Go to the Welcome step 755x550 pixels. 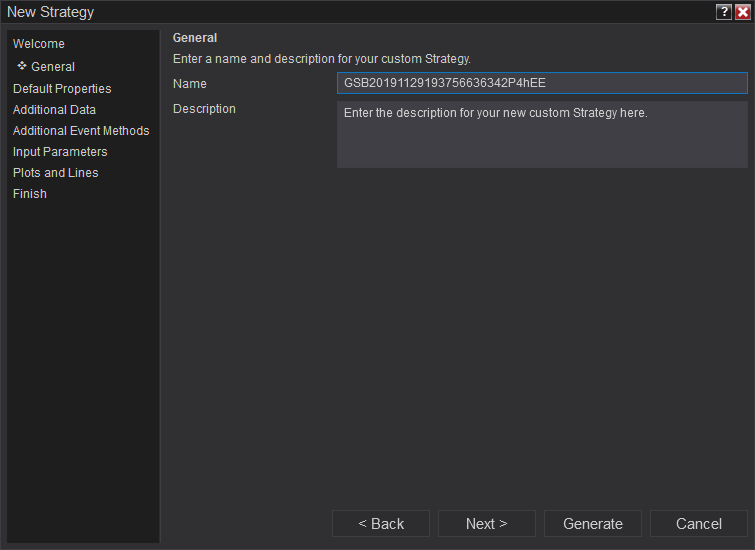39,44
